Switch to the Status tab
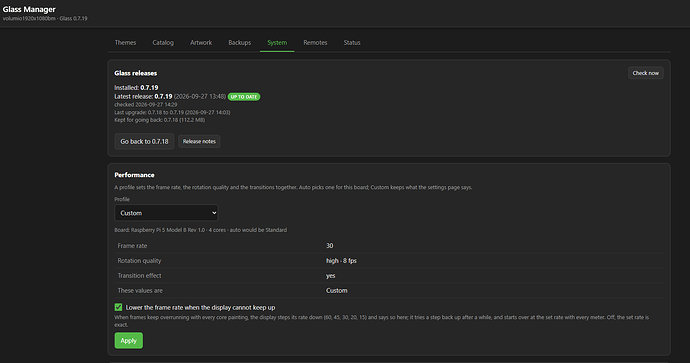Image resolution: width=690 pixels, height=363 pixels. coord(352,43)
